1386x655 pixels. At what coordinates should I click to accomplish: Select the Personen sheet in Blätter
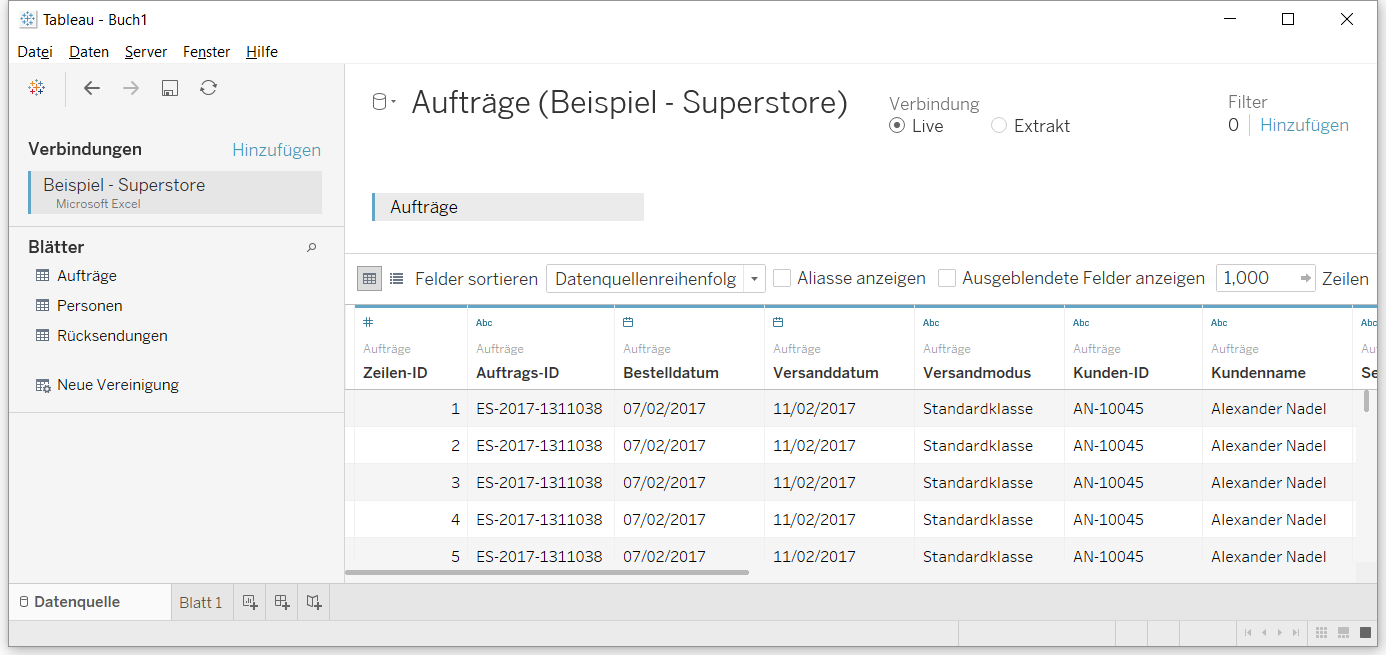tap(90, 306)
